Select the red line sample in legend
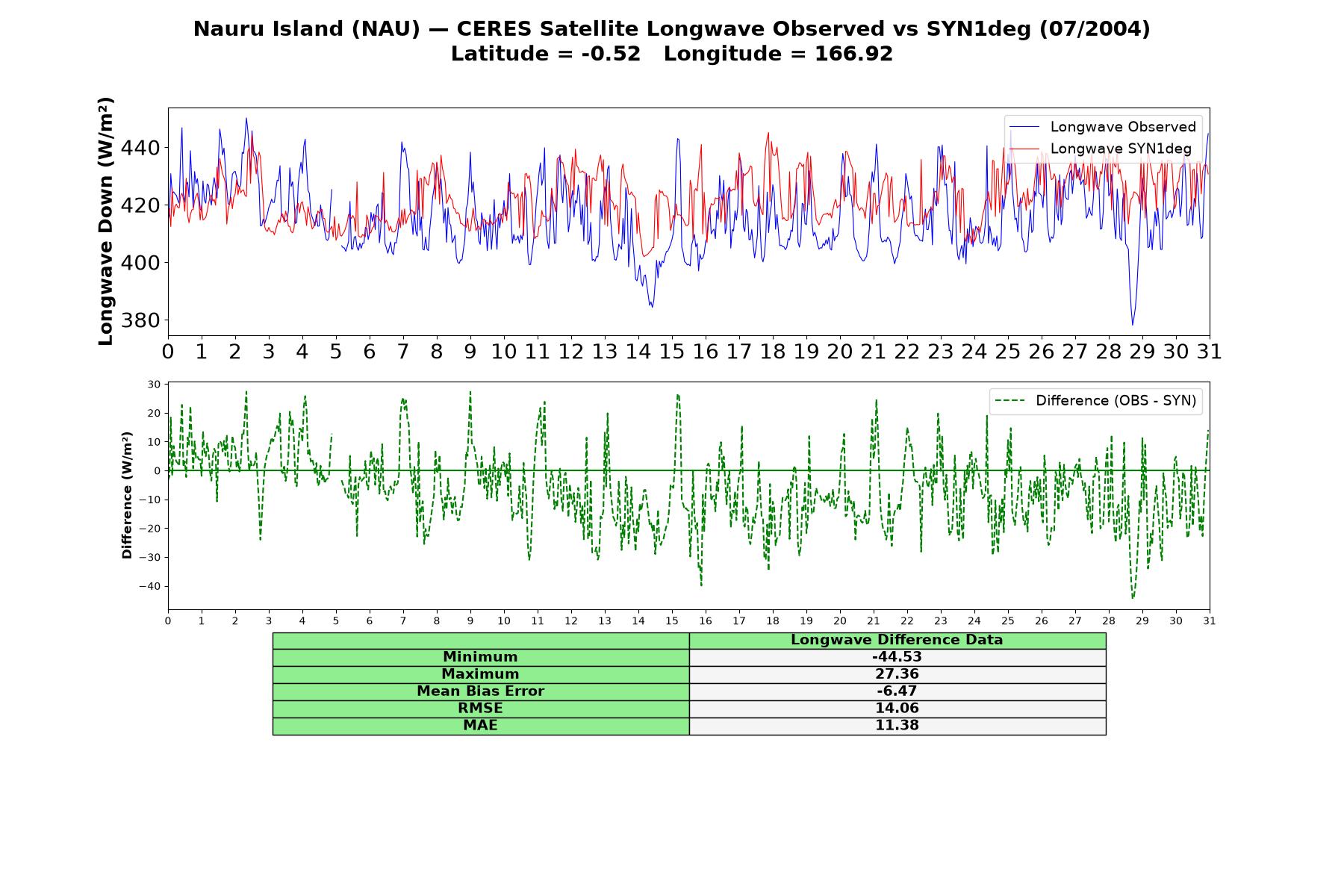Viewport: 1344px width, 896px height. (1025, 149)
